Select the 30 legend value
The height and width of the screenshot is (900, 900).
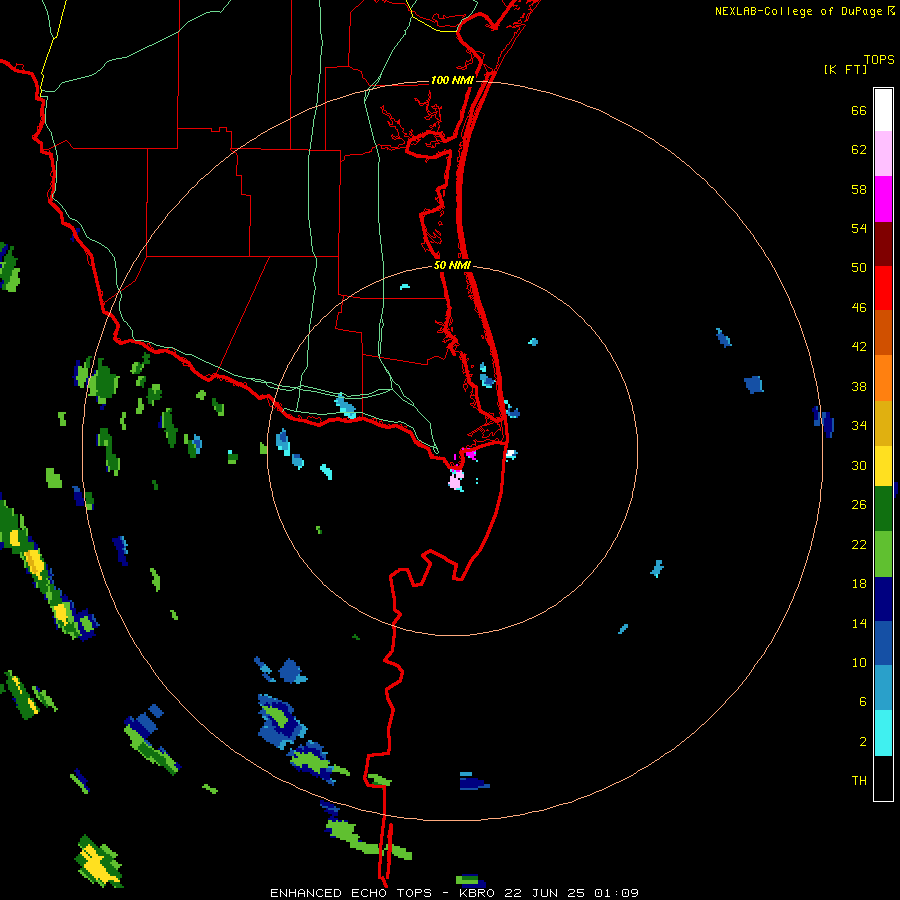(859, 465)
